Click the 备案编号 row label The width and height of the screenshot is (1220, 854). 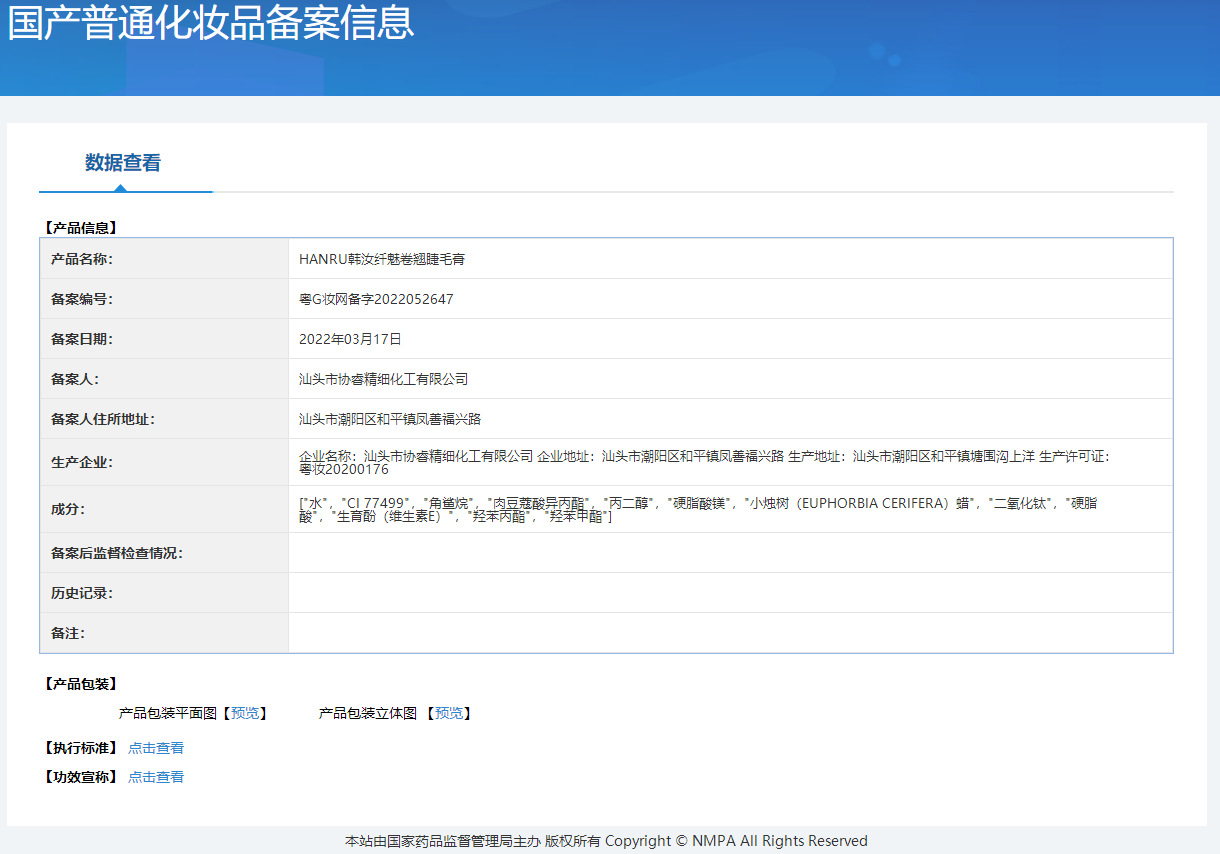coord(82,299)
